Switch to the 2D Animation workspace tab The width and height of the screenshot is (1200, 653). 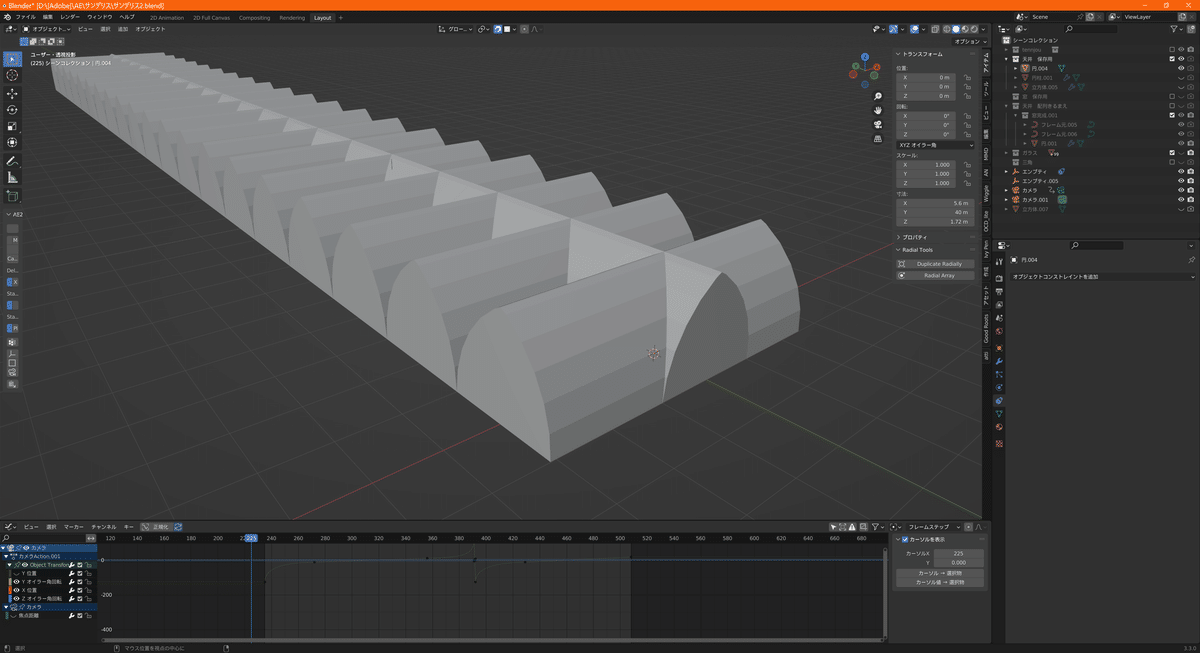(167, 17)
